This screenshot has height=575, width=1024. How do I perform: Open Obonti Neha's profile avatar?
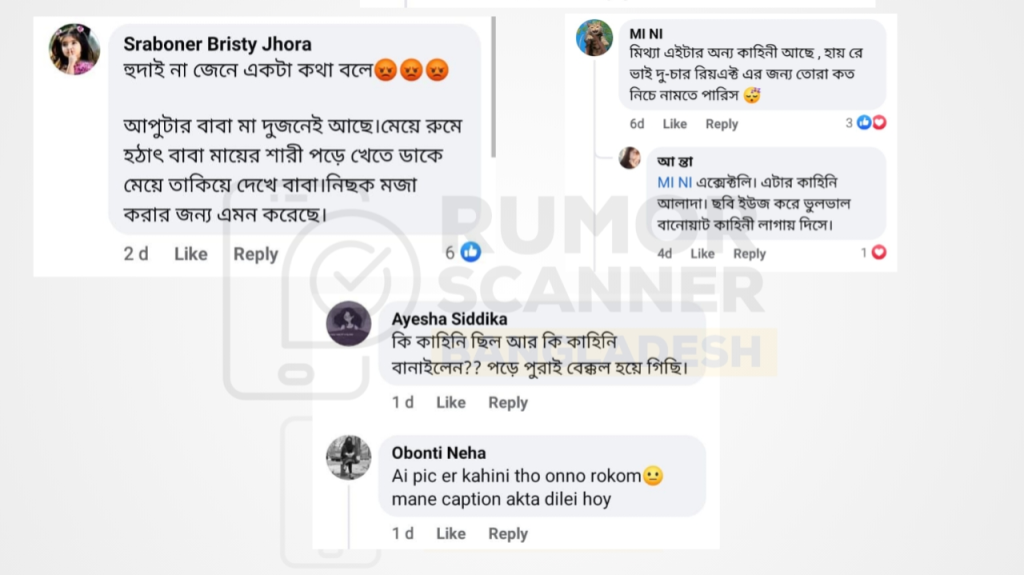tap(349, 457)
